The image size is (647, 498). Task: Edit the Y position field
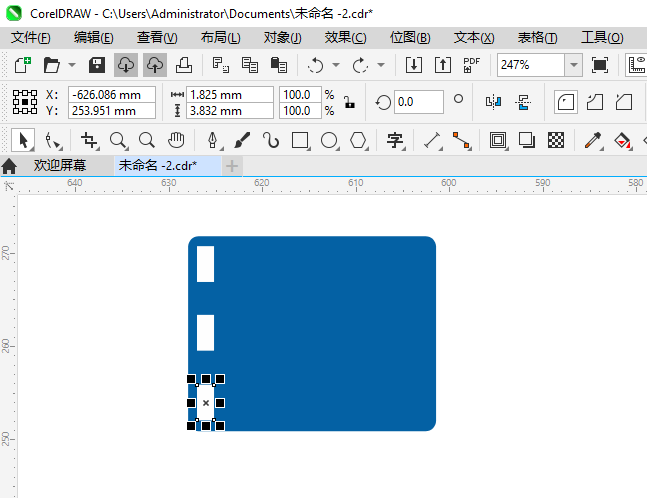111,111
